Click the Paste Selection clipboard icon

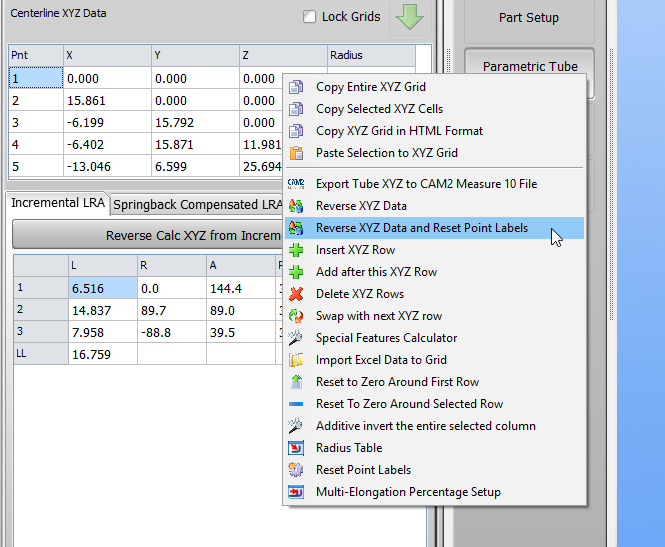point(296,153)
